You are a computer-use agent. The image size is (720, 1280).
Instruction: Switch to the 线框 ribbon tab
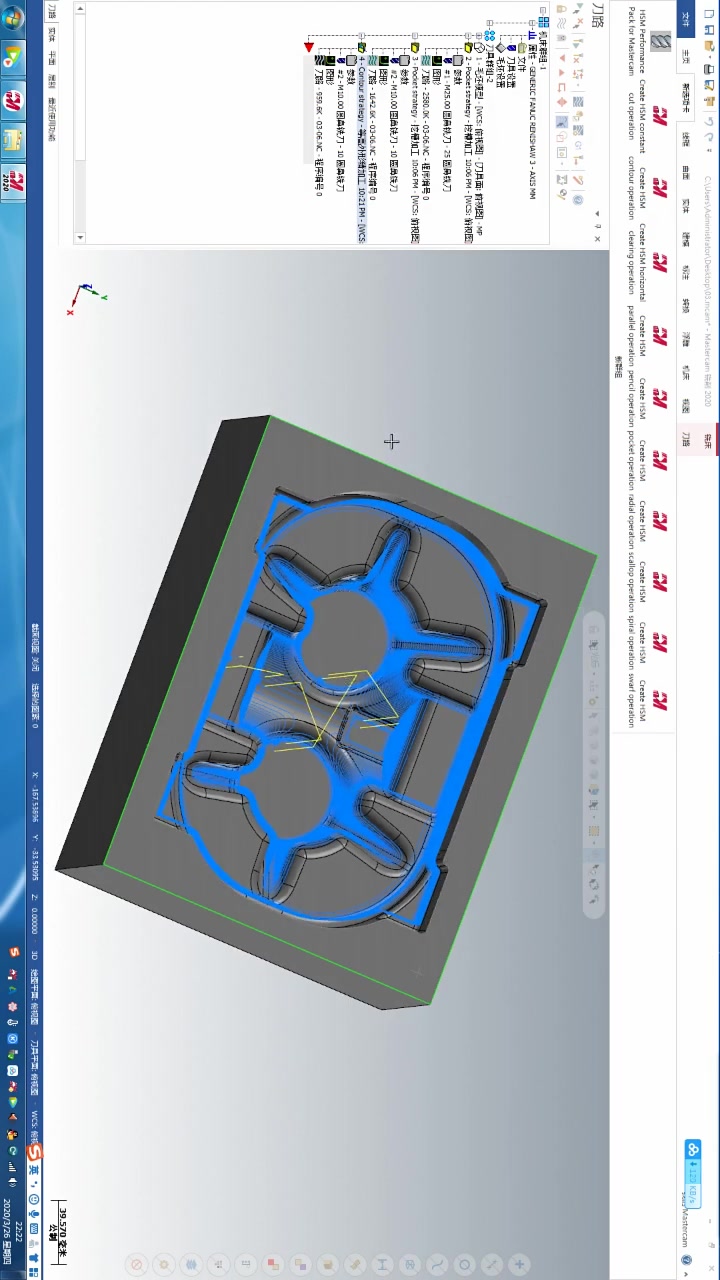(685, 140)
